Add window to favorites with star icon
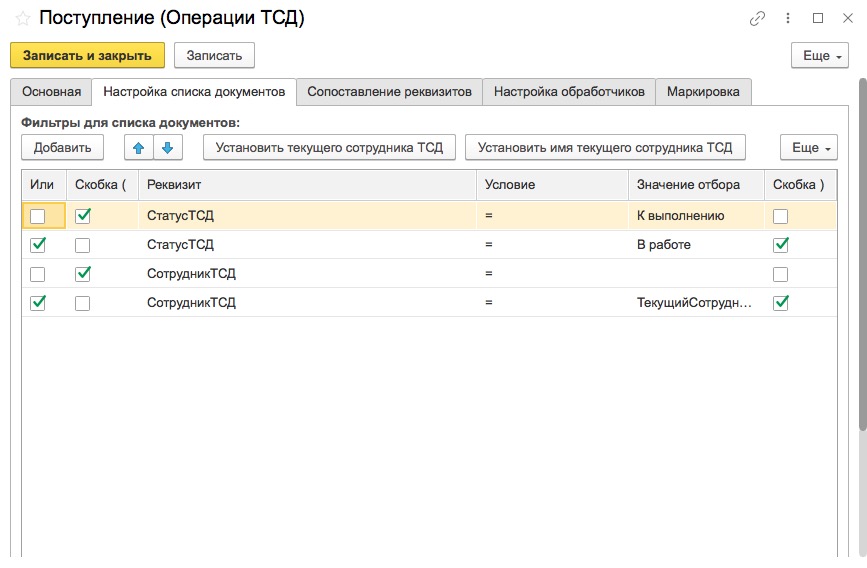The image size is (867, 568). pos(23,19)
